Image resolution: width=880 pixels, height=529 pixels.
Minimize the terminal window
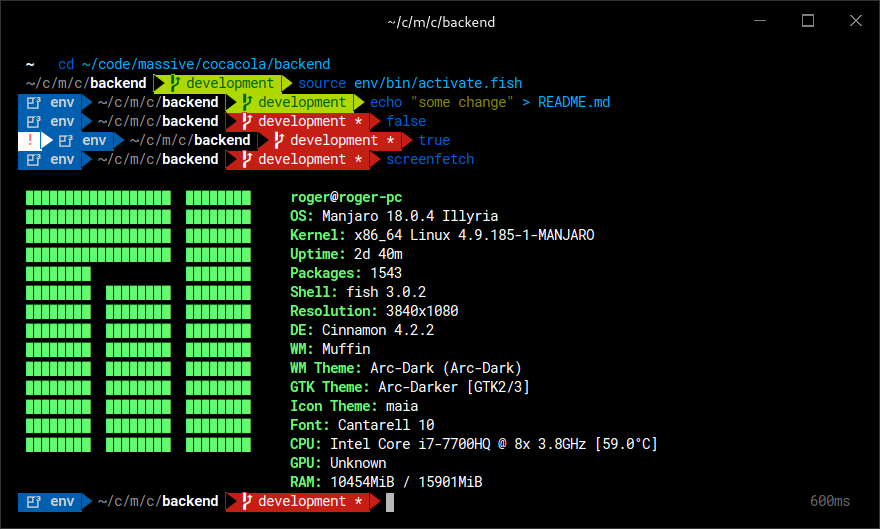(x=760, y=21)
